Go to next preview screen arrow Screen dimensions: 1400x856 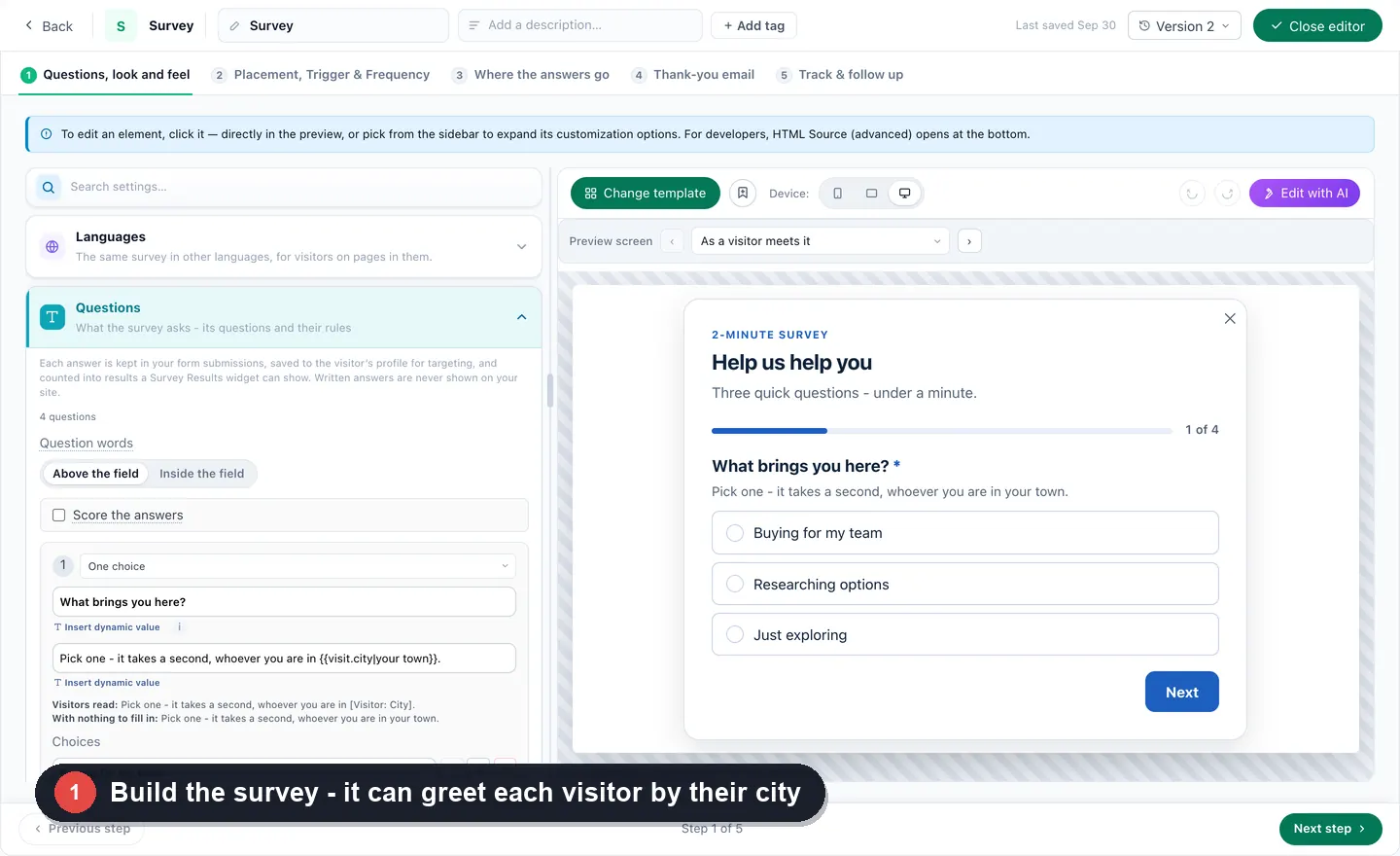coord(969,241)
